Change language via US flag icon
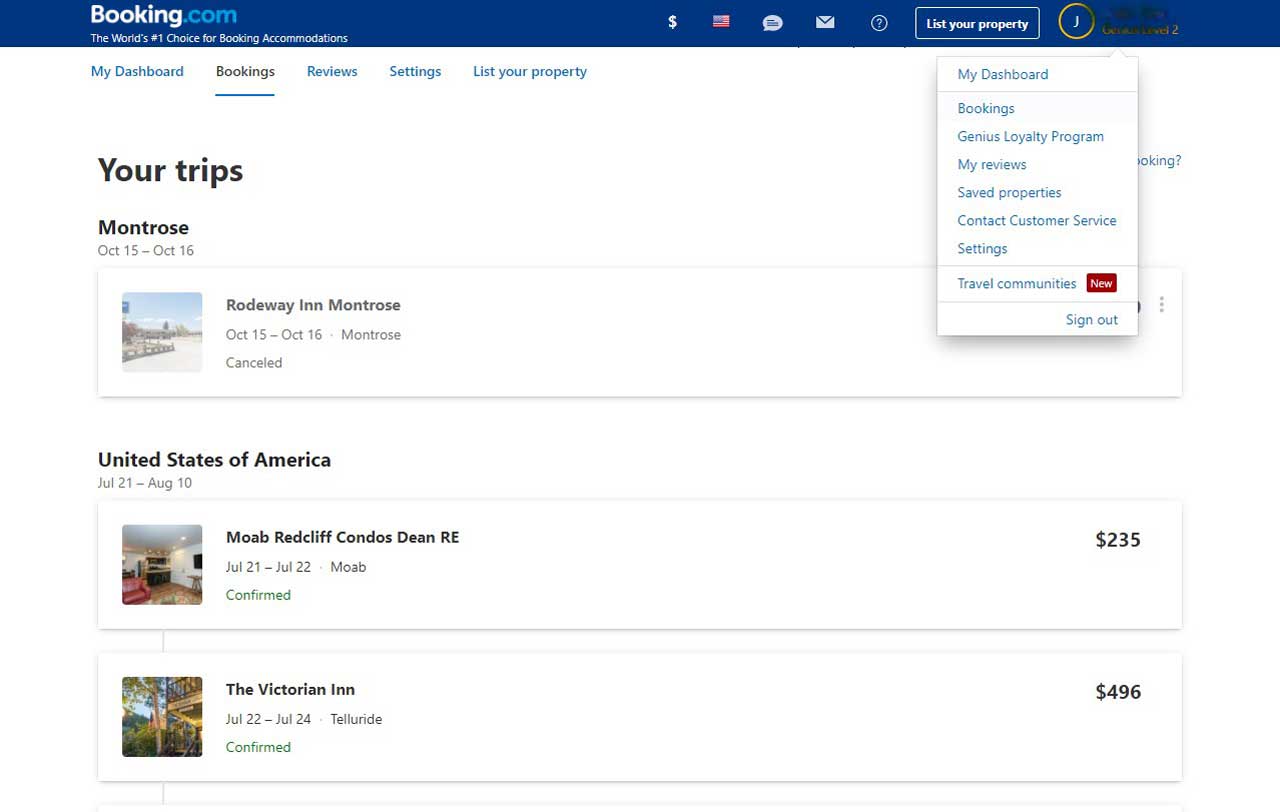1280x812 pixels. coord(721,21)
